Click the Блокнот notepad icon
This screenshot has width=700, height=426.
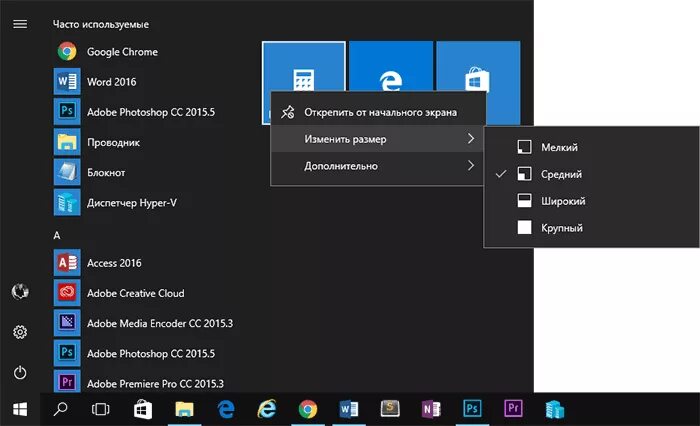pos(67,172)
